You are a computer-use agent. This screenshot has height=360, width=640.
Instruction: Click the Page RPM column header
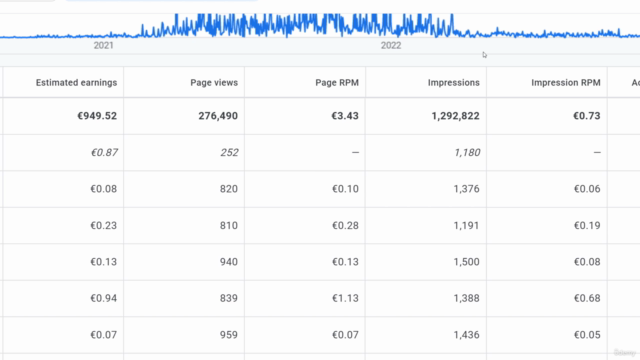(337, 82)
